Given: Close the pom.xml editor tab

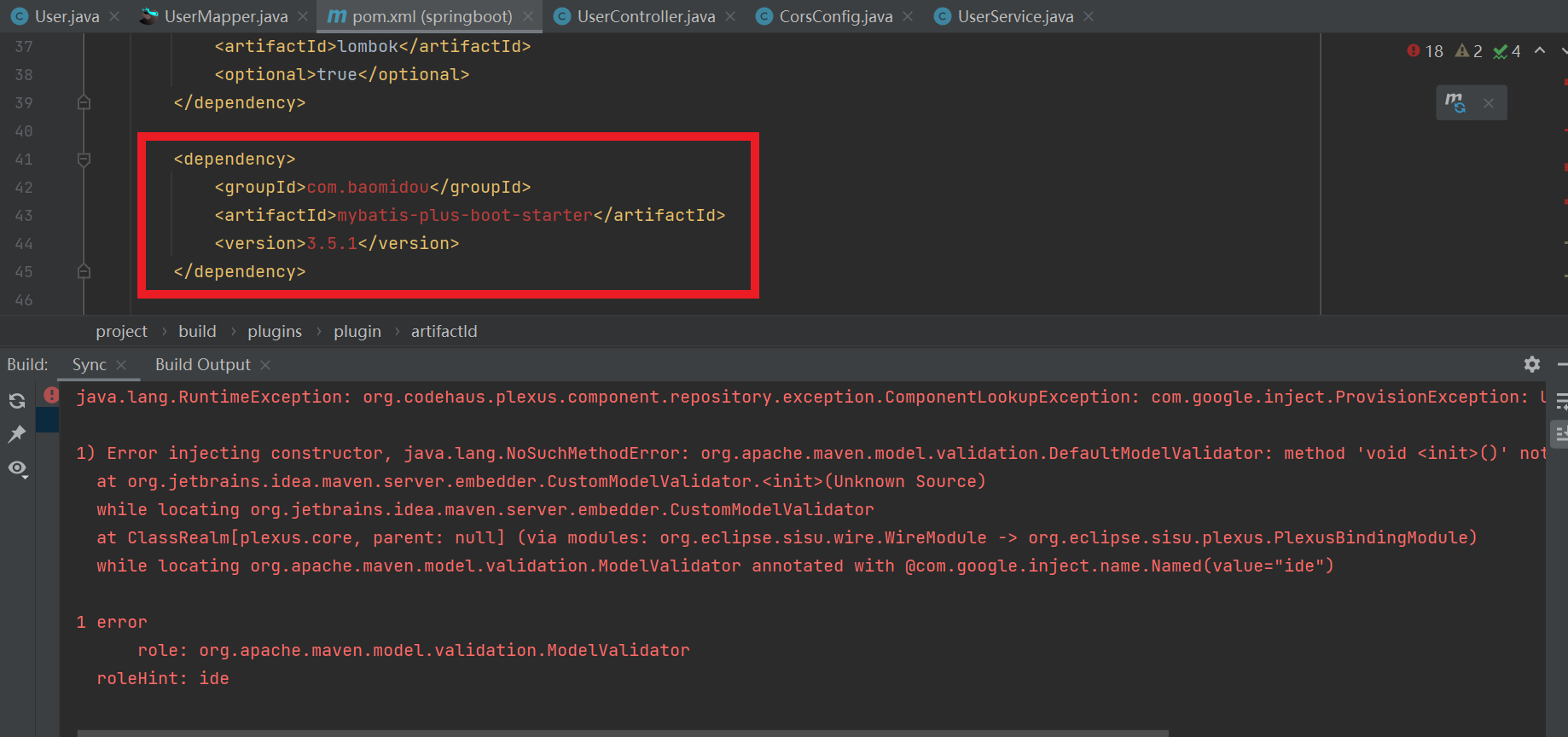Looking at the screenshot, I should 528,16.
